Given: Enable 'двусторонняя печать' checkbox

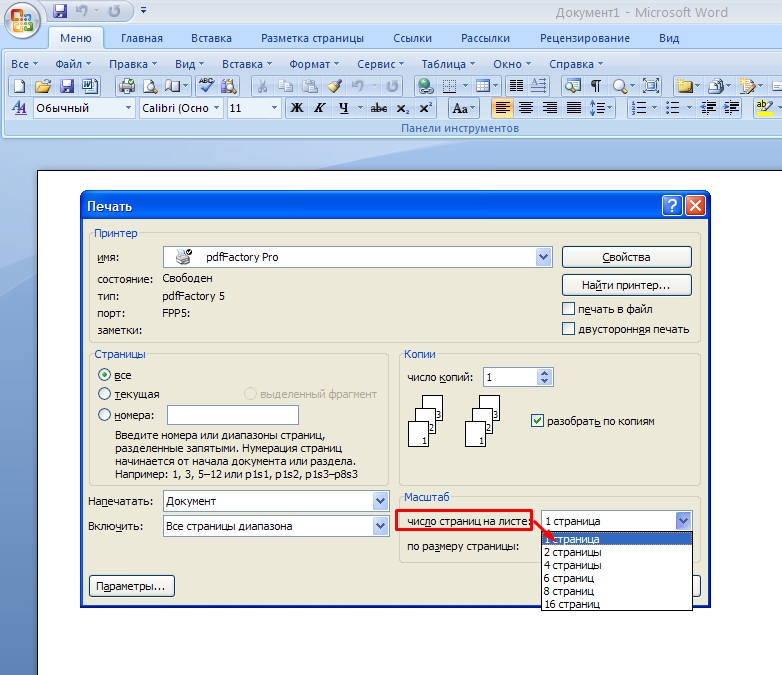Looking at the screenshot, I should pos(568,329).
